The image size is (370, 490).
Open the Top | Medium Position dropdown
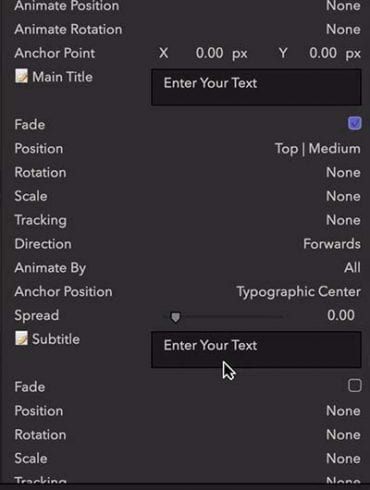click(318, 149)
